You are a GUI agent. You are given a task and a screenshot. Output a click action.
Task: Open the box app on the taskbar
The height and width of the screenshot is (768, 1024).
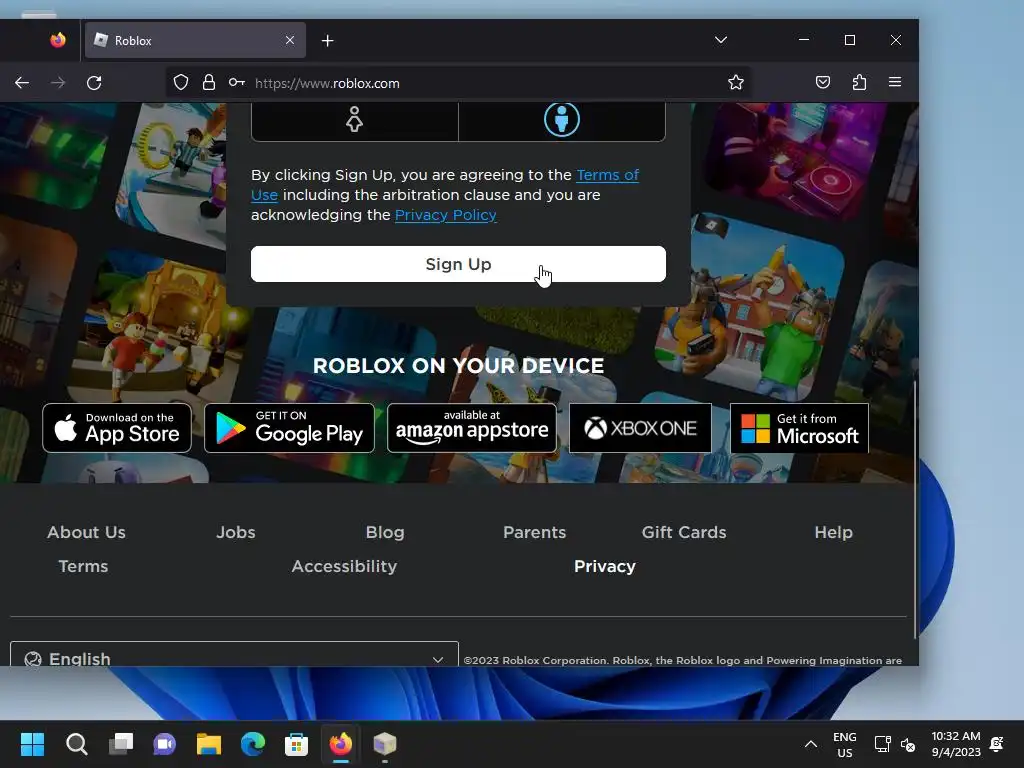385,744
